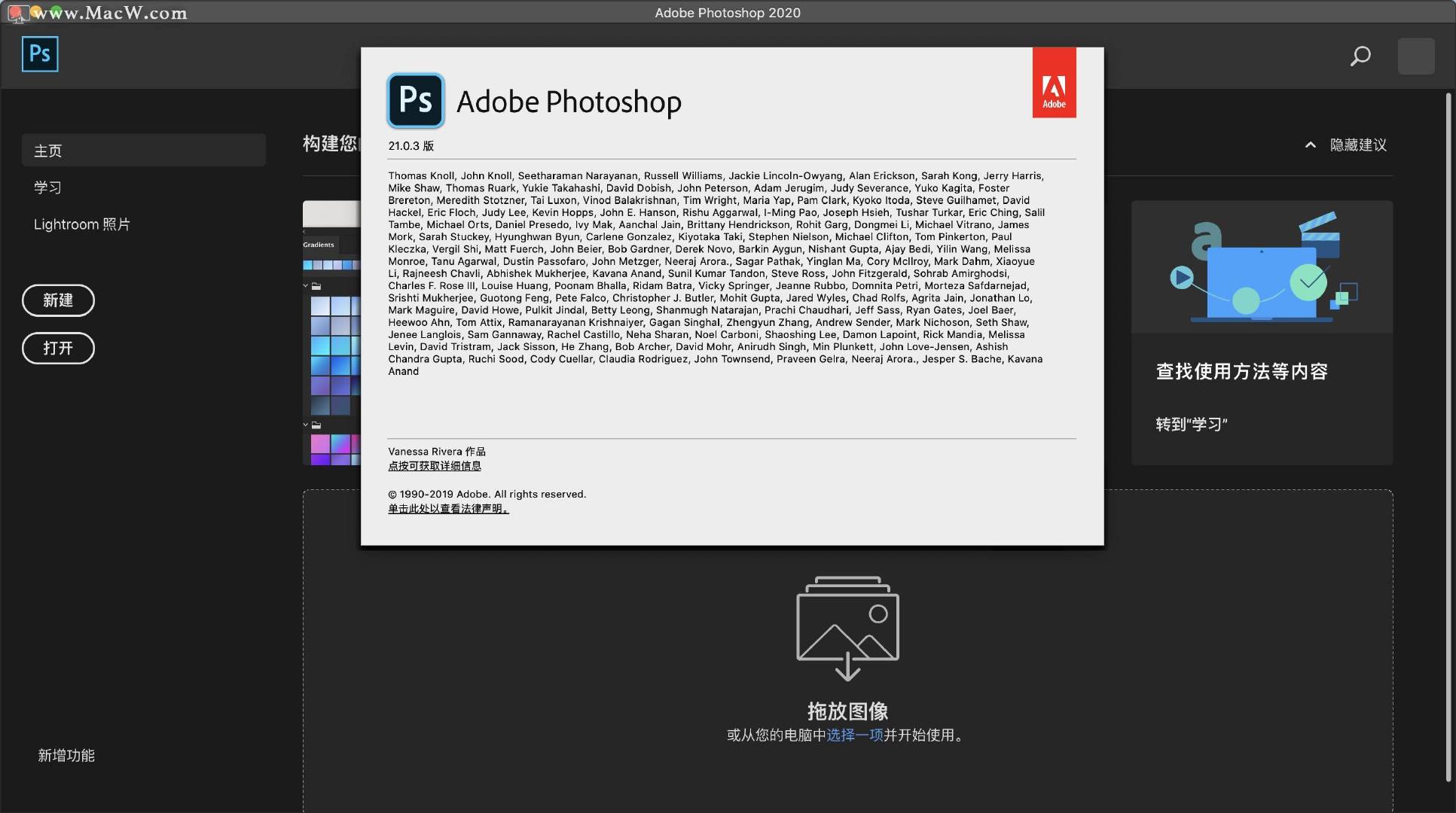Click the Vanessa Rivera 作品 credit text
This screenshot has height=813, width=1456.
click(437, 452)
